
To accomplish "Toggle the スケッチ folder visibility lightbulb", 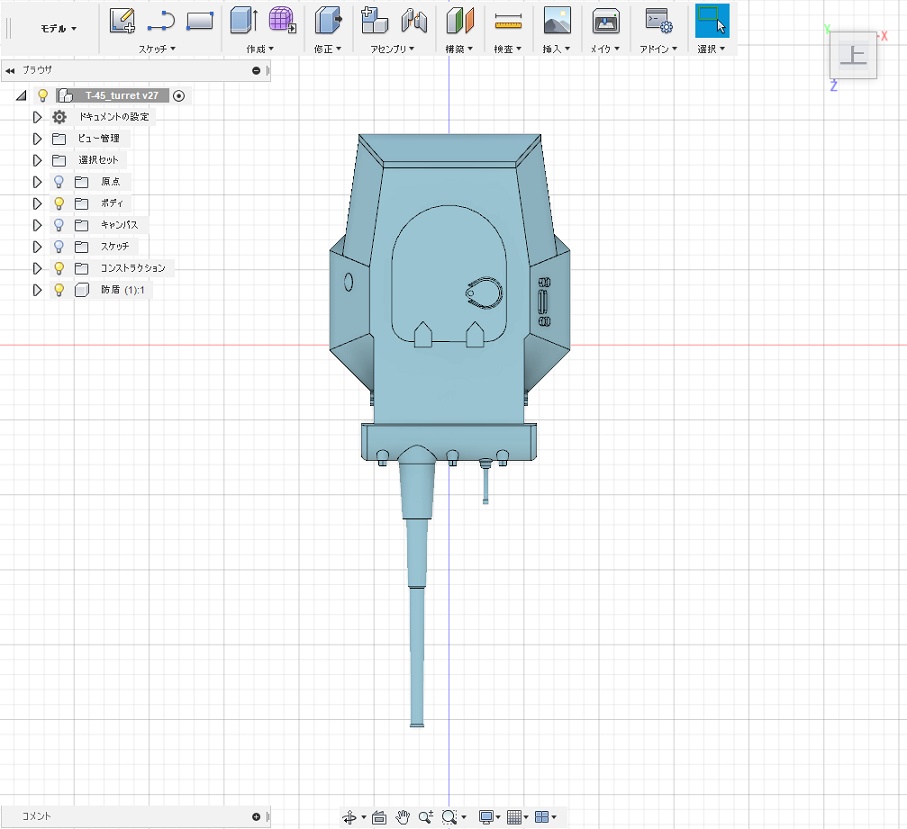I will click(59, 247).
